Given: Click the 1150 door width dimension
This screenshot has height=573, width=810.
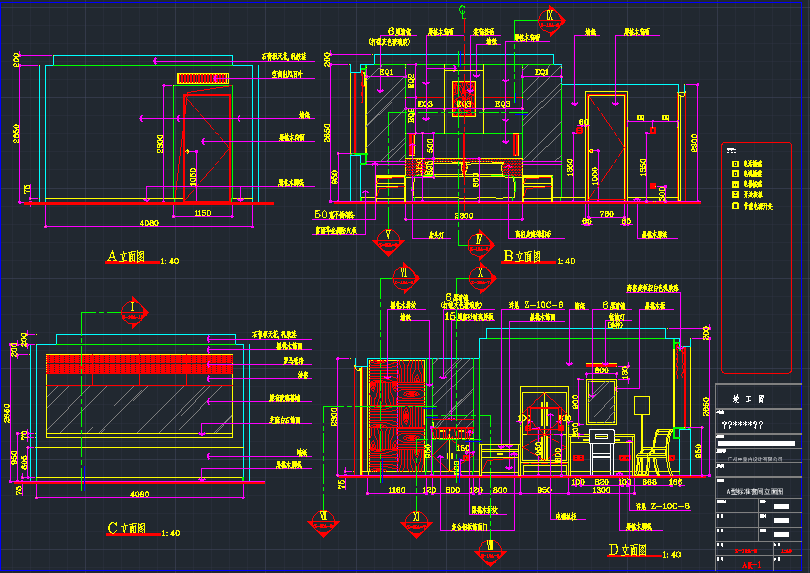Looking at the screenshot, I should (203, 214).
